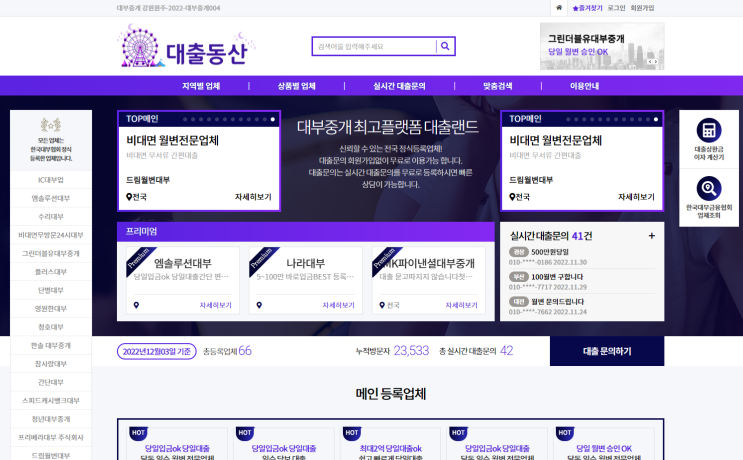Open 엠솔루션대부 premium card title
This screenshot has width=743, height=460.
[x=182, y=263]
